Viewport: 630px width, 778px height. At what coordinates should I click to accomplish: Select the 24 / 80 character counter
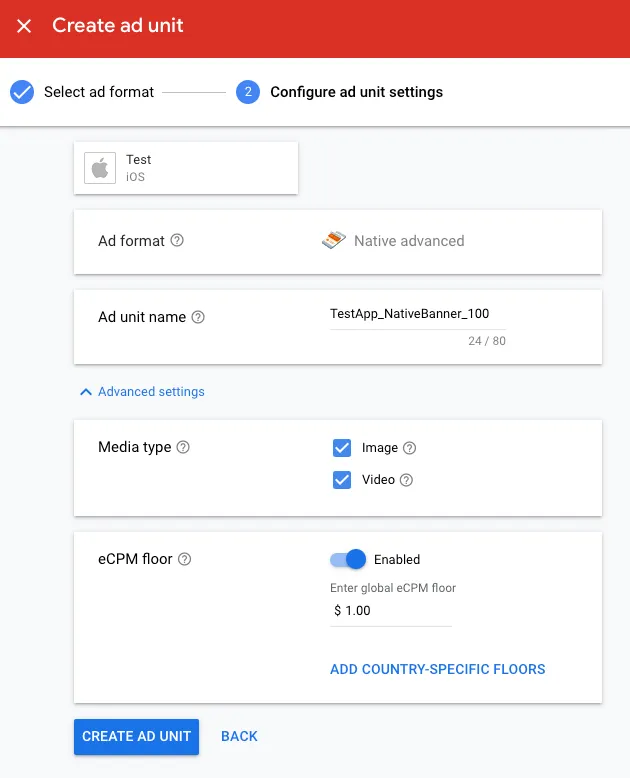click(x=487, y=341)
